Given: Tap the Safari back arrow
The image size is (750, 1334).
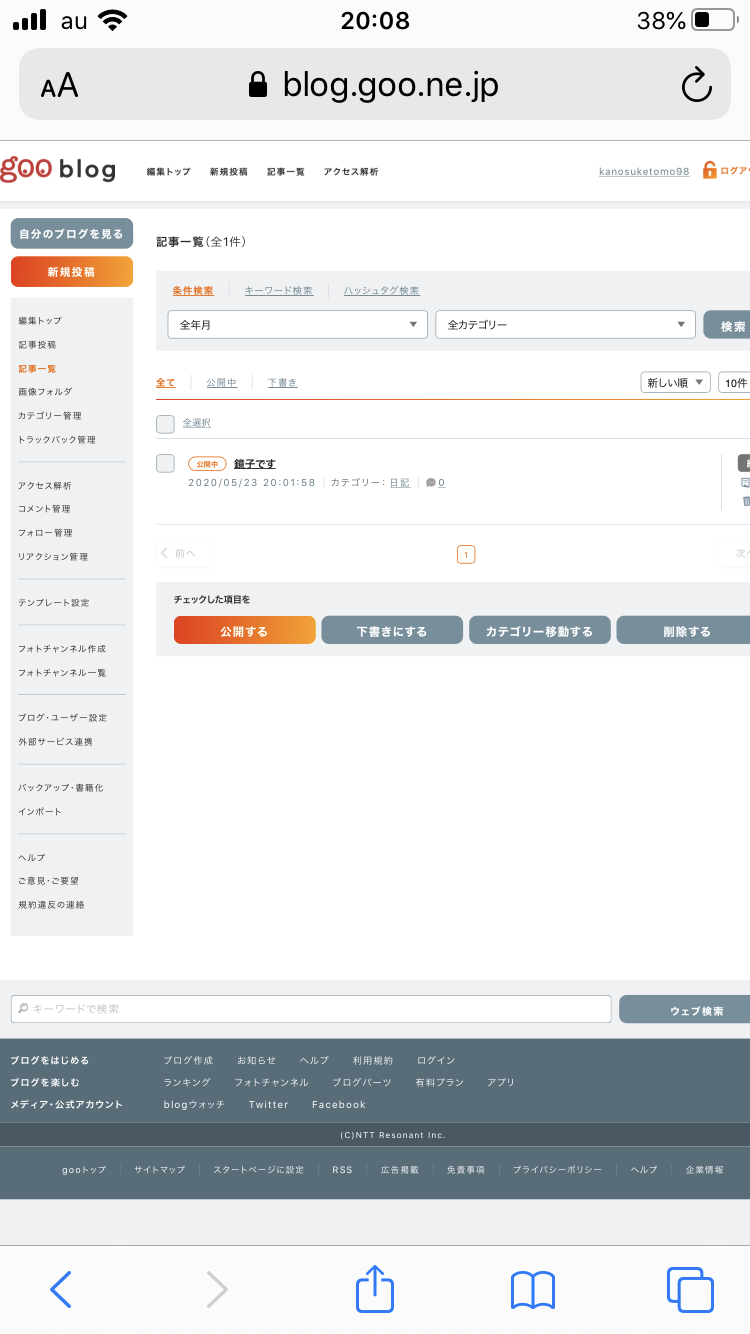Looking at the screenshot, I should pyautogui.click(x=61, y=1289).
